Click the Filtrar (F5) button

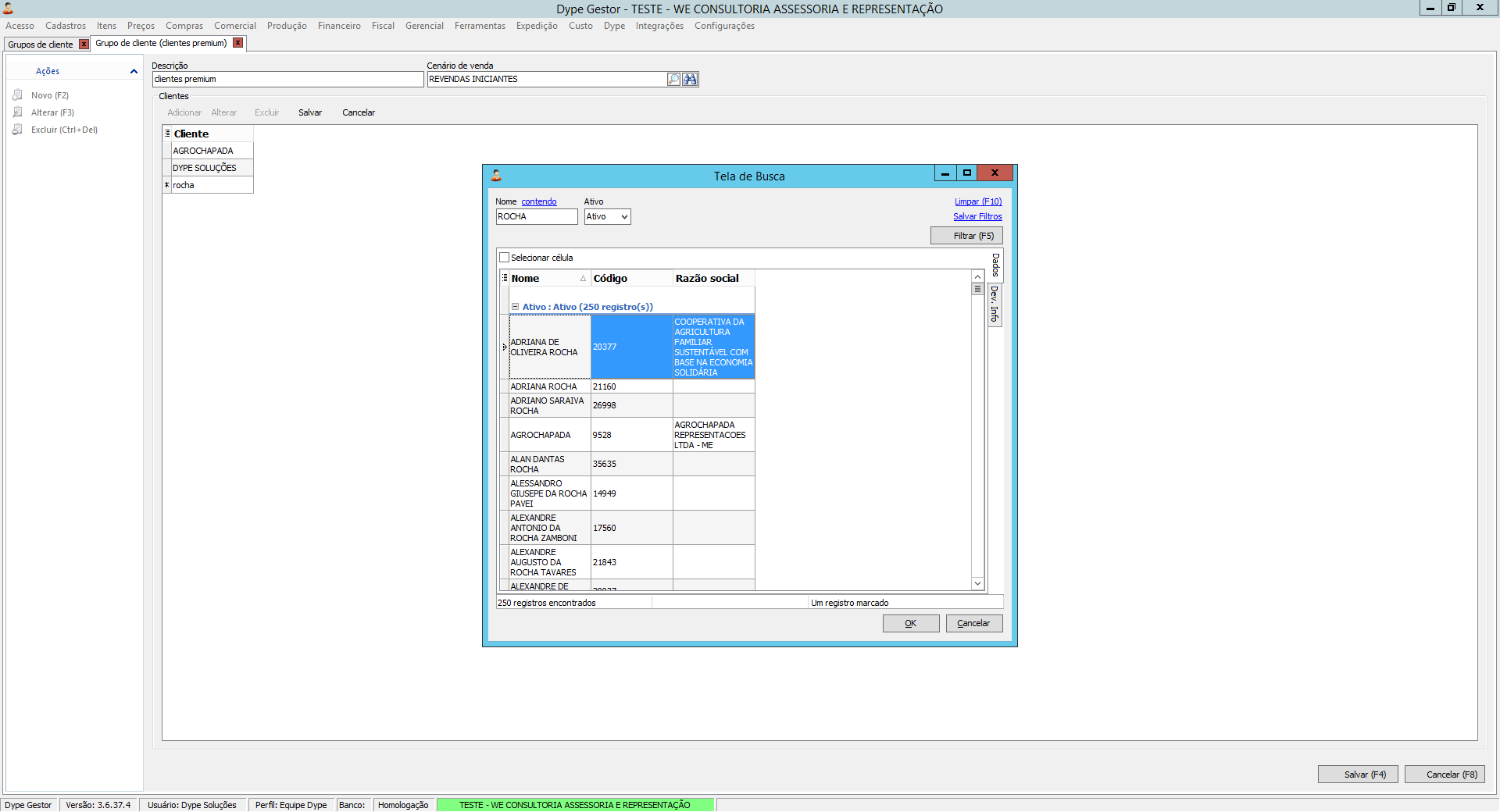point(966,236)
